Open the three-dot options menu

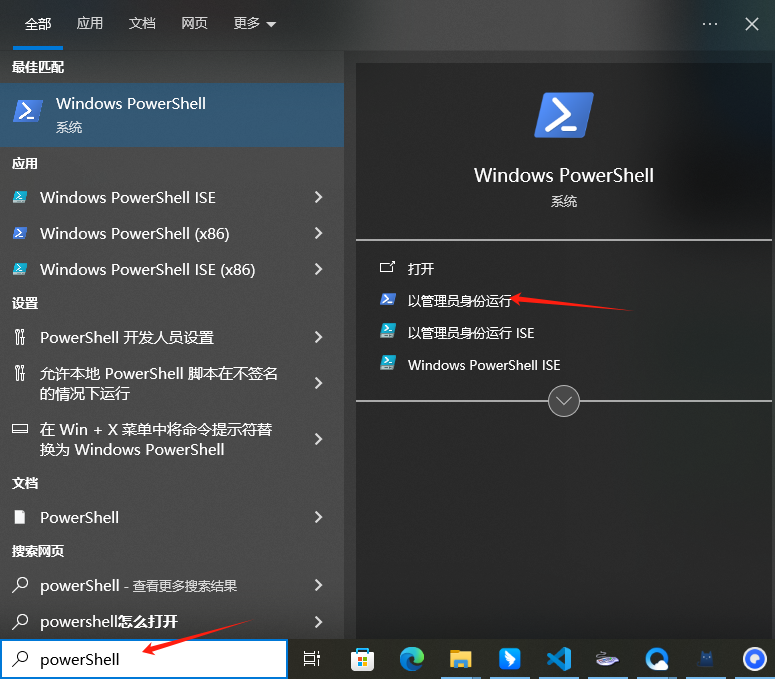pyautogui.click(x=710, y=24)
